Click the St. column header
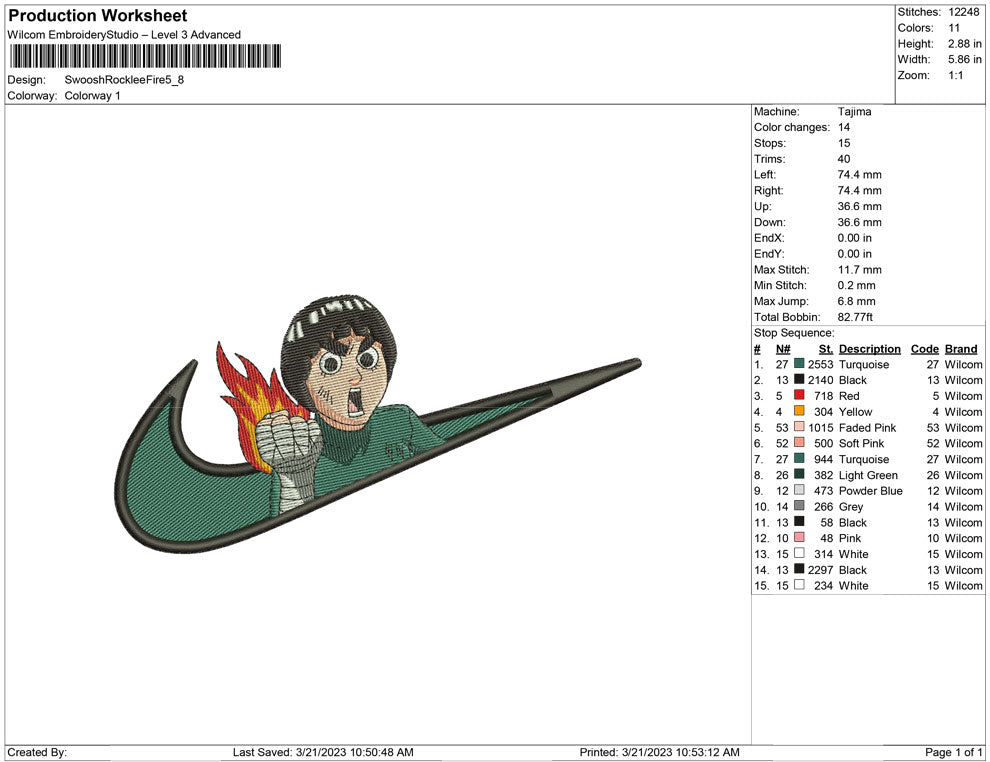 click(826, 349)
